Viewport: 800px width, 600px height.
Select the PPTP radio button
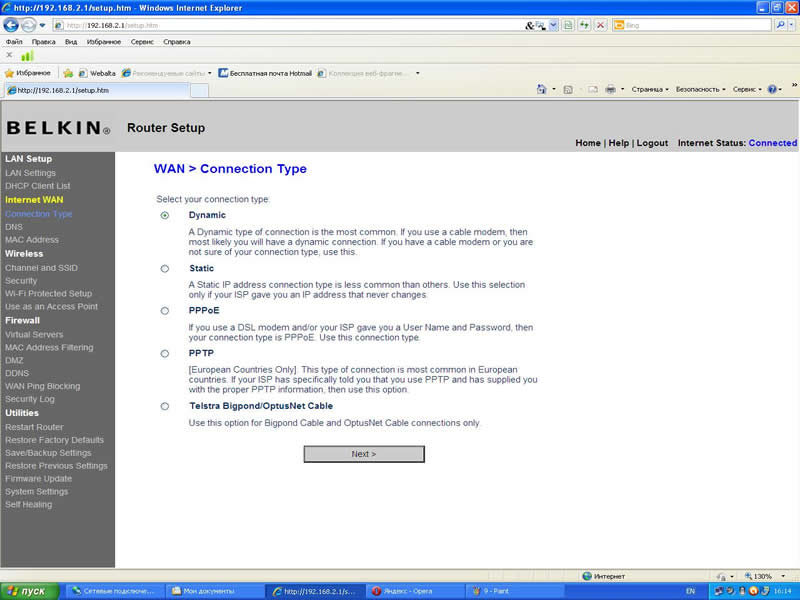coord(165,354)
